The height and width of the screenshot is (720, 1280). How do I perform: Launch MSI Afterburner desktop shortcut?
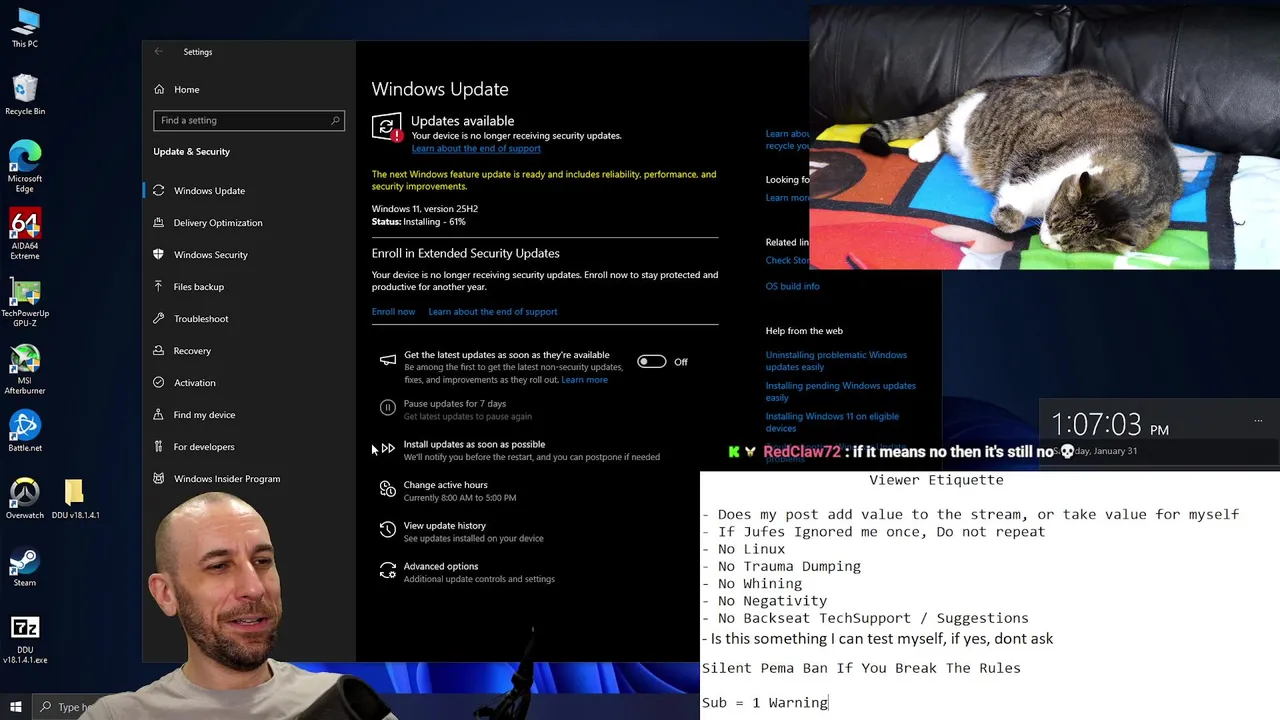pos(25,370)
